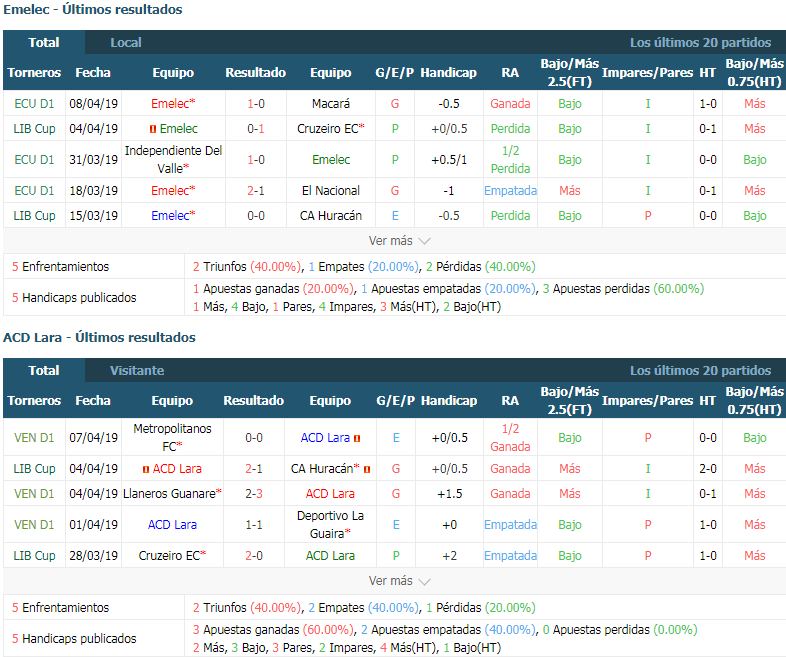Image resolution: width=786 pixels, height=657 pixels.
Task: Click red card icon beside Emelec vs Cruzeiro
Action: click(153, 129)
